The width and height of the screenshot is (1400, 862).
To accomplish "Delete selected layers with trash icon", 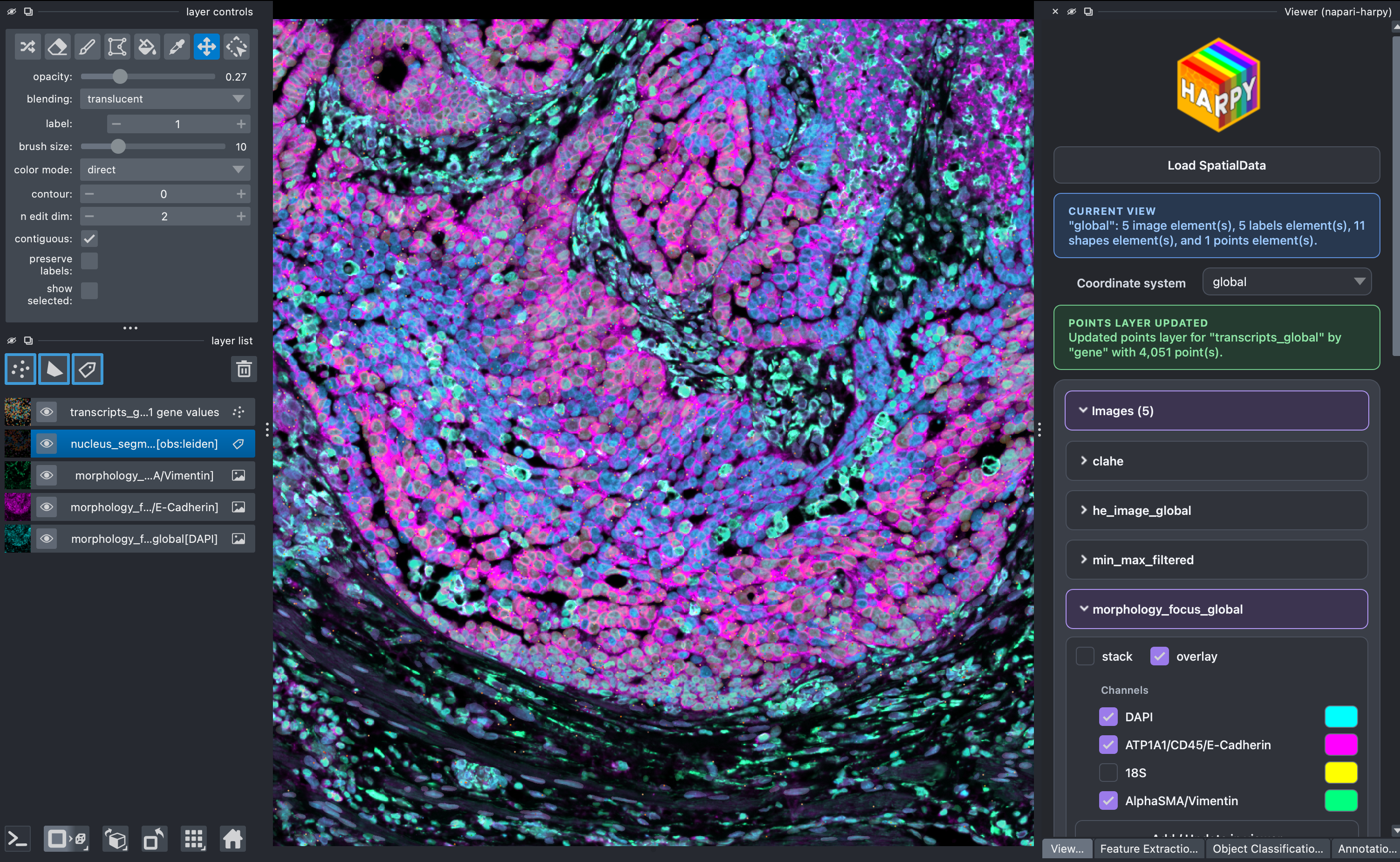I will 244,369.
